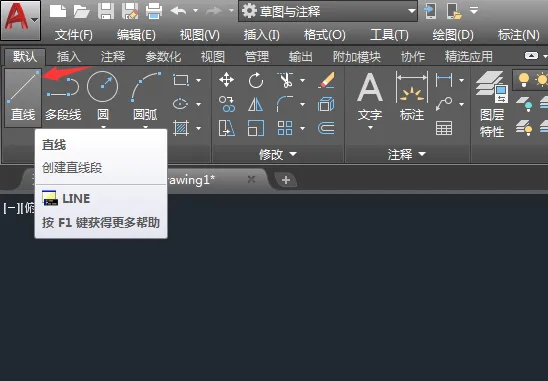This screenshot has height=381, width=548.
Task: Expand the Undo history dropdown arrow
Action: click(195, 10)
